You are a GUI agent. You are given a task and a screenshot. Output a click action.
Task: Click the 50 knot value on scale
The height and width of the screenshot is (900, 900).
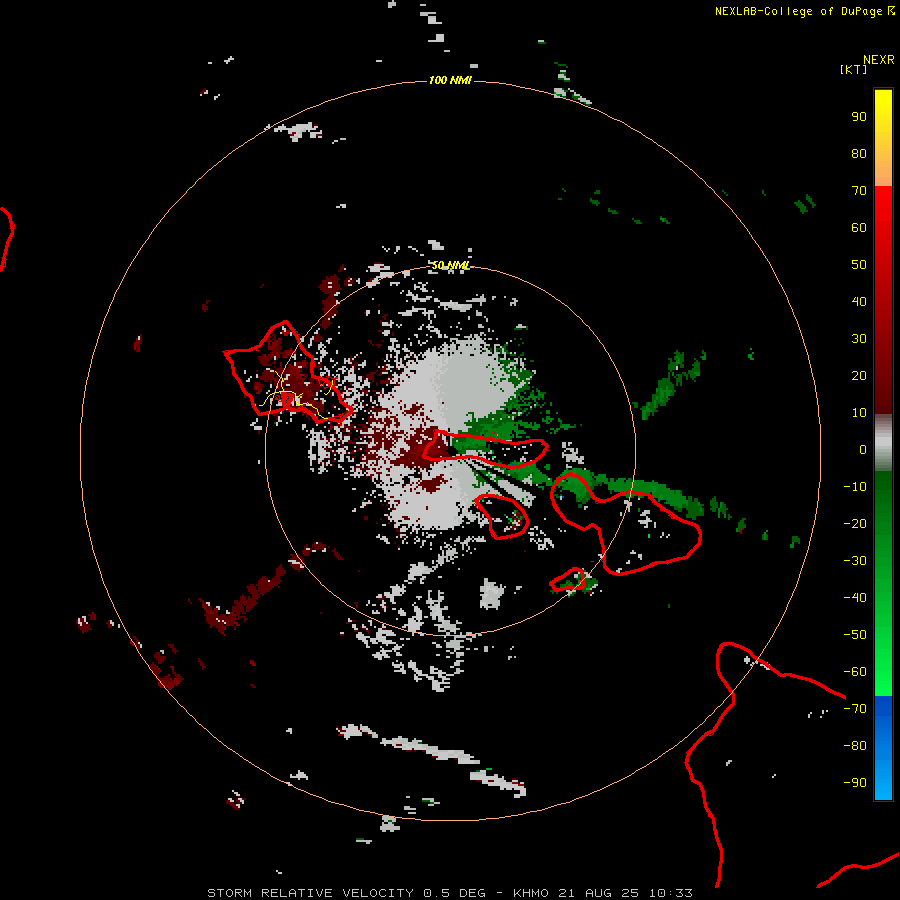point(859,265)
